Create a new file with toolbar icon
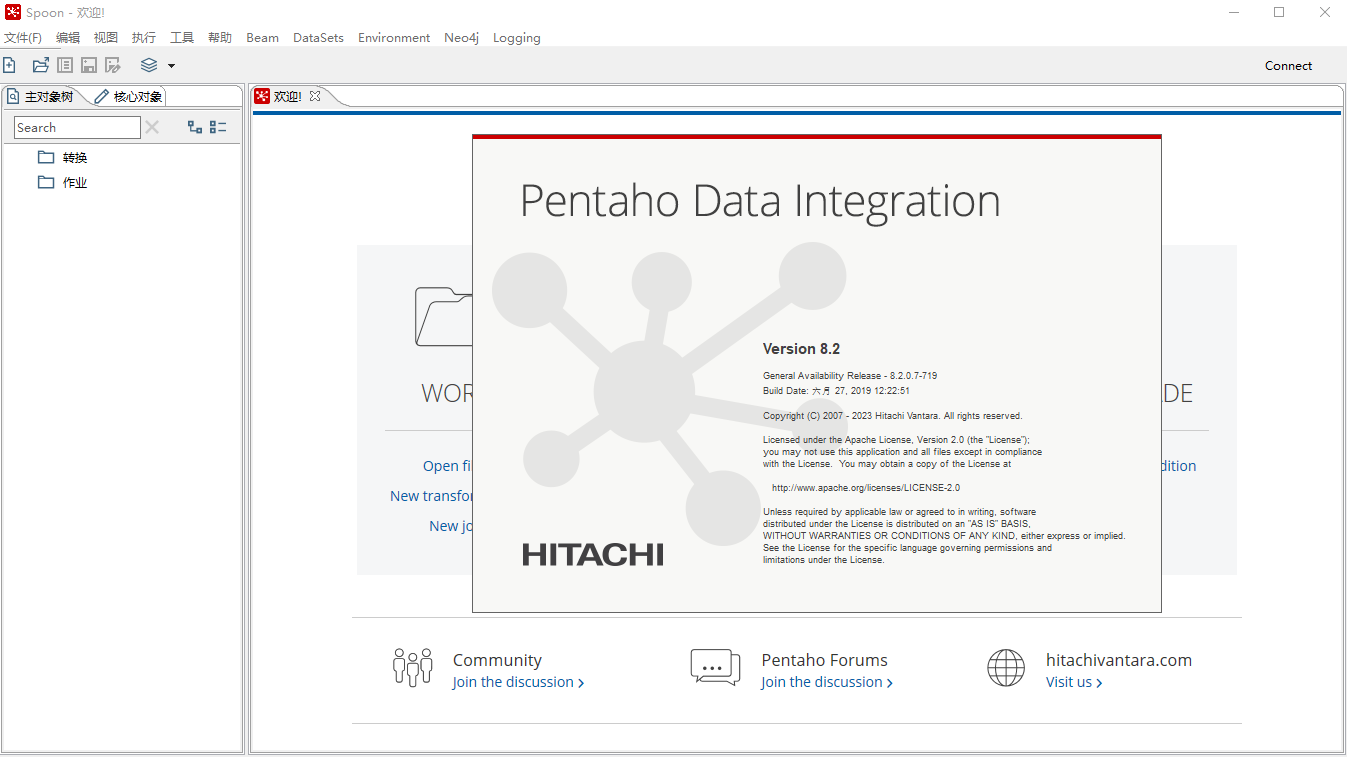Image resolution: width=1347 pixels, height=757 pixels. [9, 65]
